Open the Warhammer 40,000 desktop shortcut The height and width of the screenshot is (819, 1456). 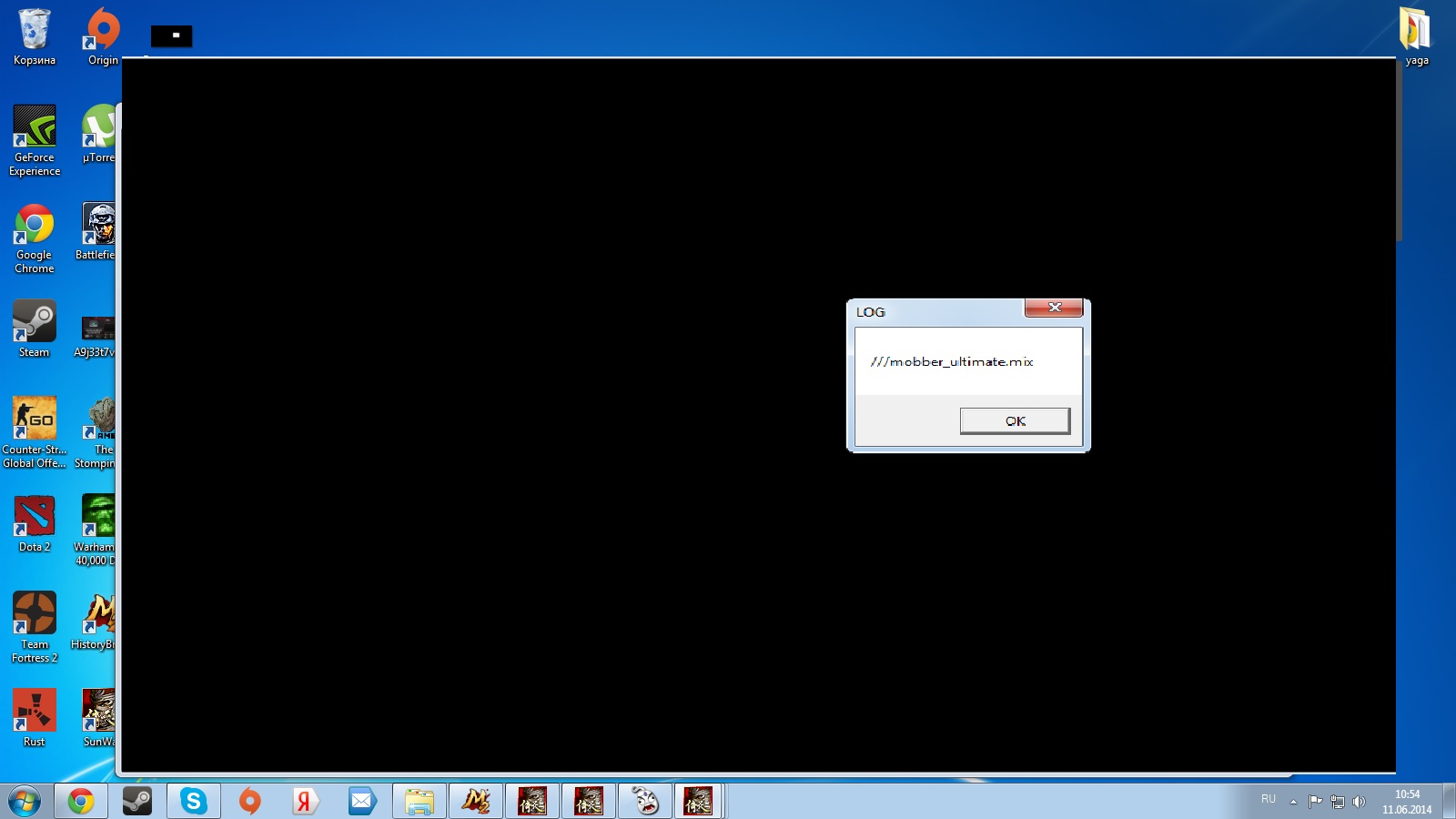click(96, 530)
